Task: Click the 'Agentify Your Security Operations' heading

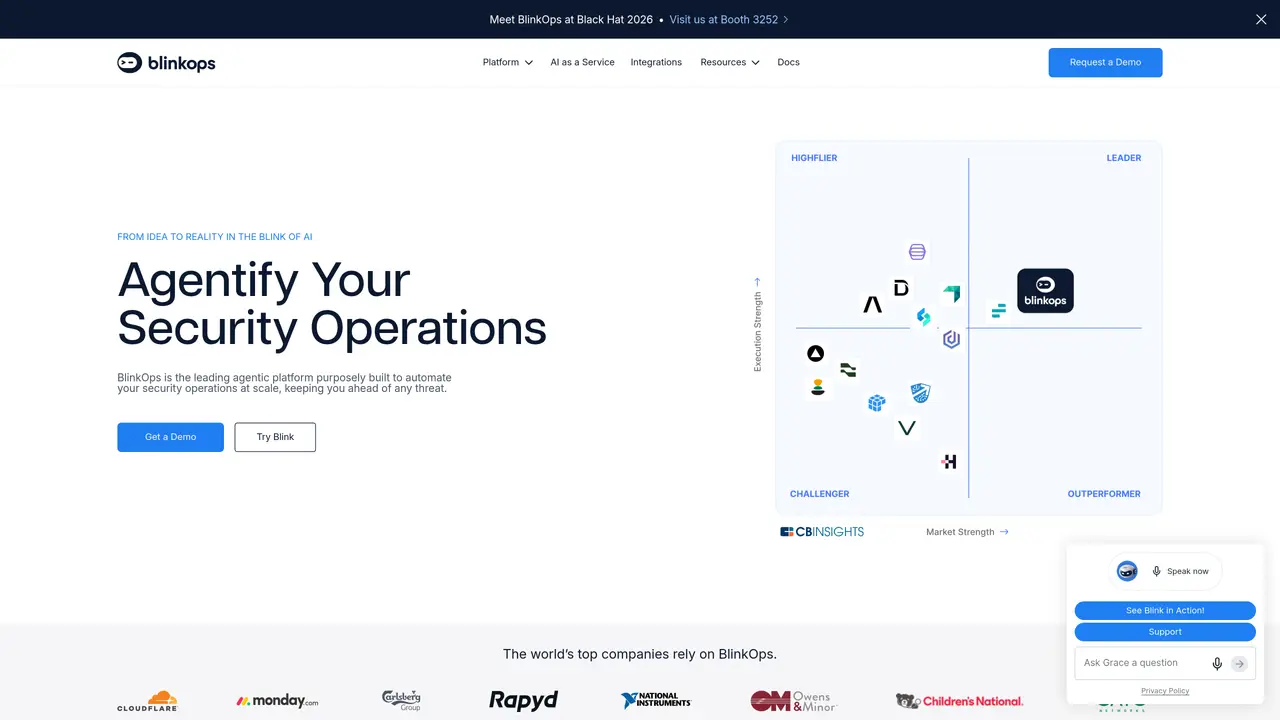Action: [x=332, y=303]
